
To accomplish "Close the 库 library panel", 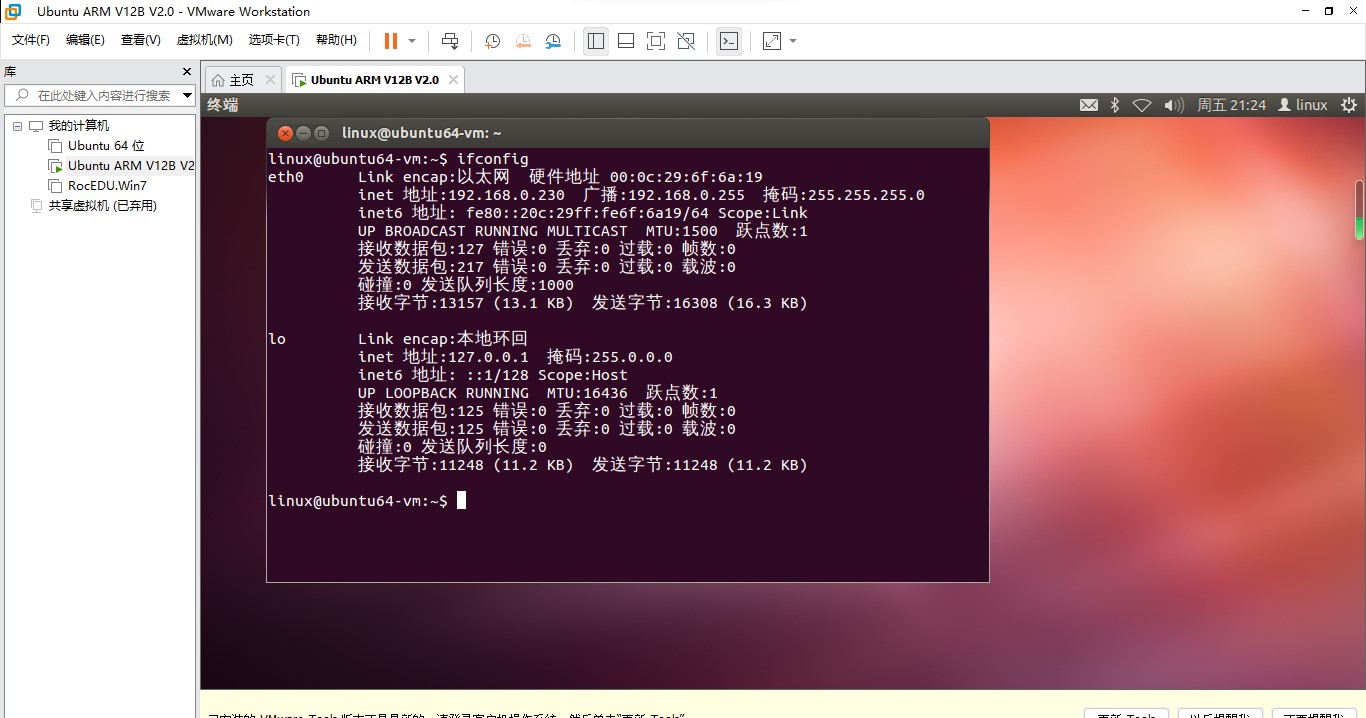I will (186, 72).
